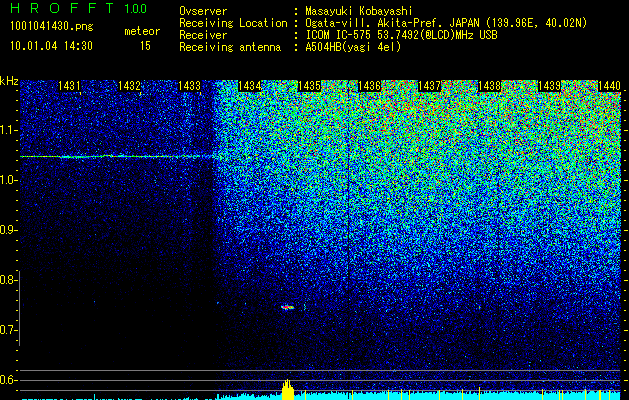The width and height of the screenshot is (629, 400).
Task: Click the 1436 time marker
Action: (369, 86)
